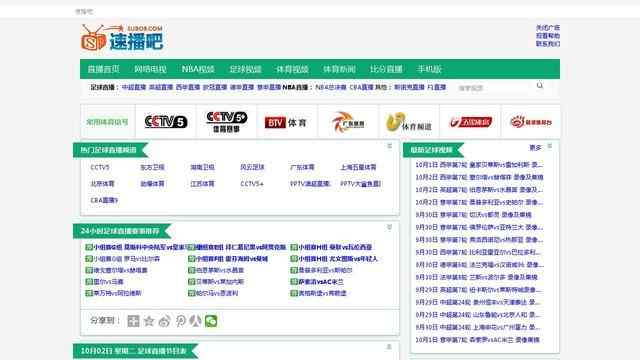Collapse the 最新足球视频 panel
The height and width of the screenshot is (360, 640).
click(x=550, y=146)
